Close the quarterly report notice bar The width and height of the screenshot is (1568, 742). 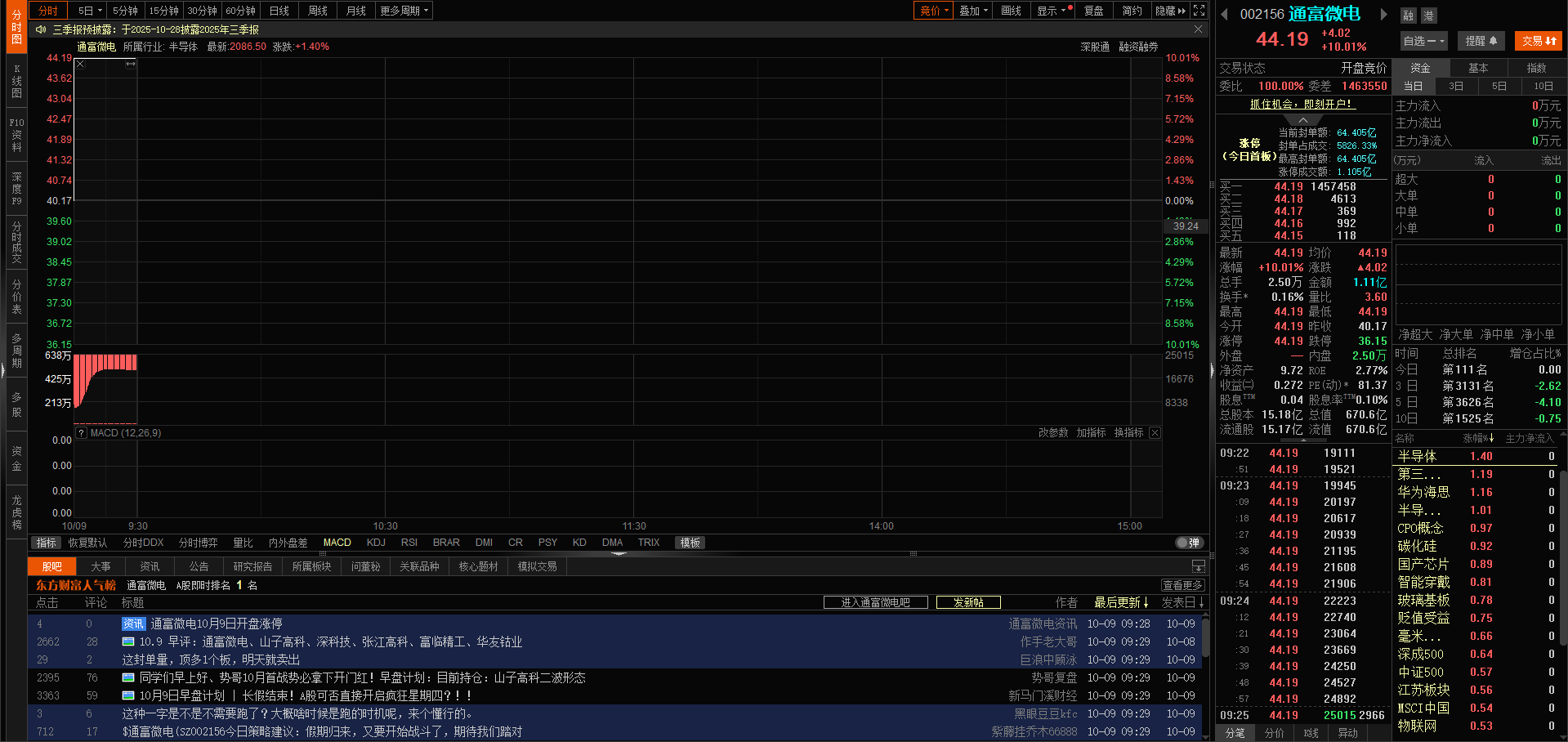[x=1198, y=29]
